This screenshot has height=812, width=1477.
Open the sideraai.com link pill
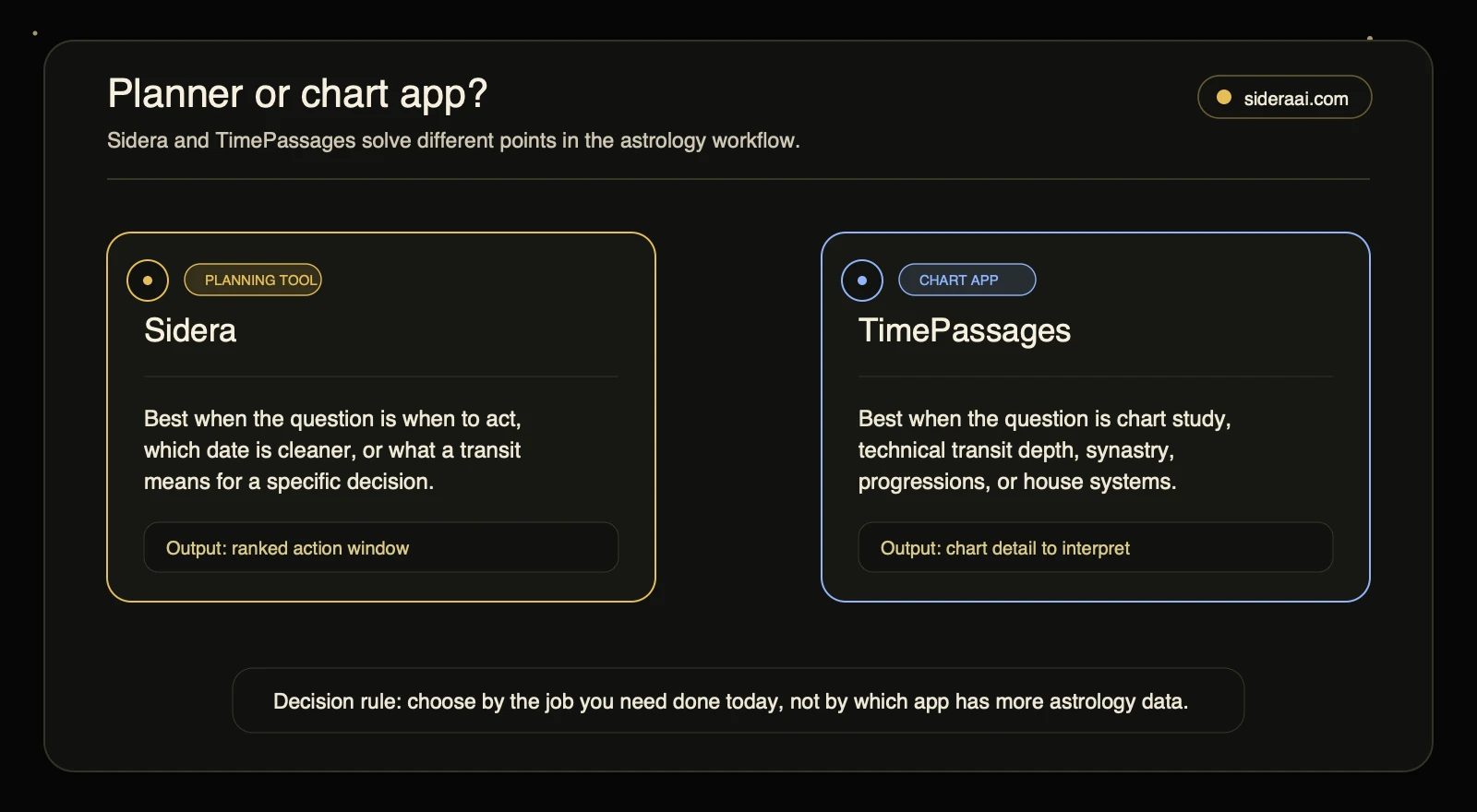(x=1285, y=97)
